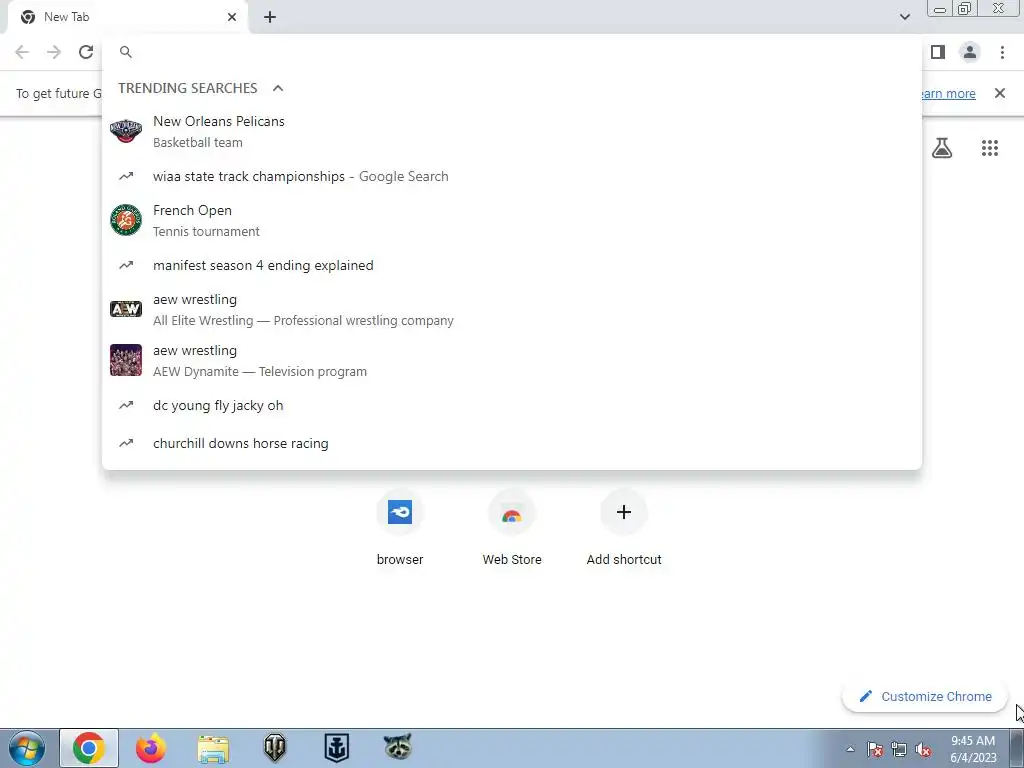The height and width of the screenshot is (768, 1024).
Task: Select the French Open suggestion
Action: pos(512,221)
